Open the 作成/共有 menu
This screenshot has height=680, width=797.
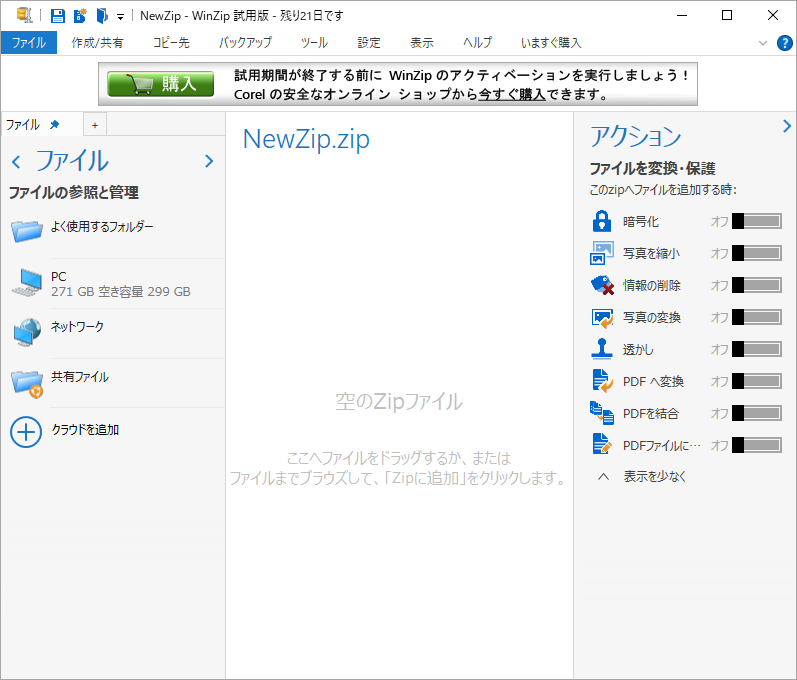click(97, 43)
